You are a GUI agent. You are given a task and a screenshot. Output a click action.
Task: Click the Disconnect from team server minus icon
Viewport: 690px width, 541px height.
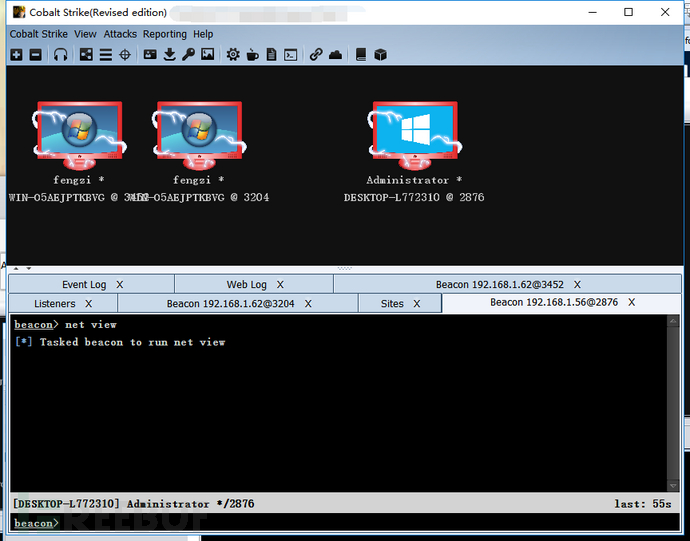tap(36, 55)
